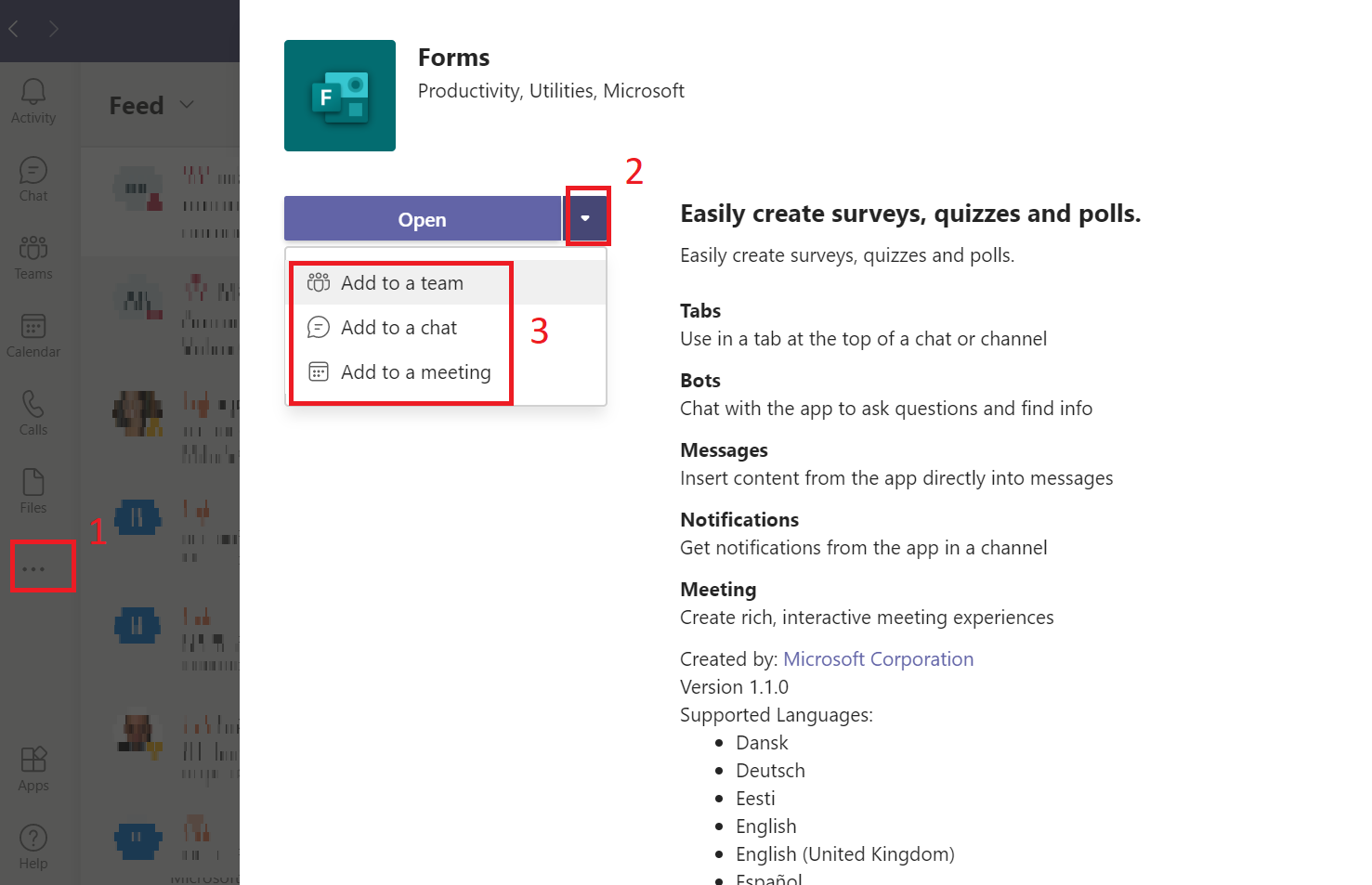
Task: Click the Forms app logo
Action: (x=340, y=96)
